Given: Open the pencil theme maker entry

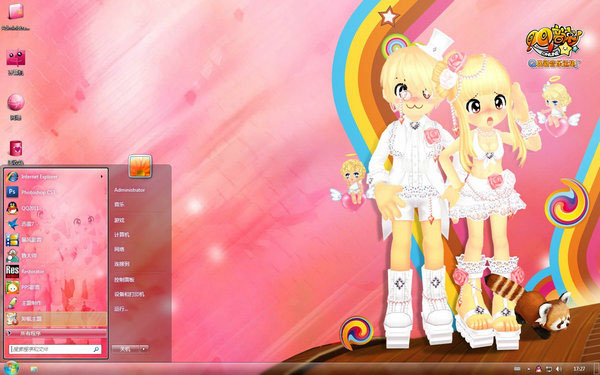Looking at the screenshot, I should point(55,303).
